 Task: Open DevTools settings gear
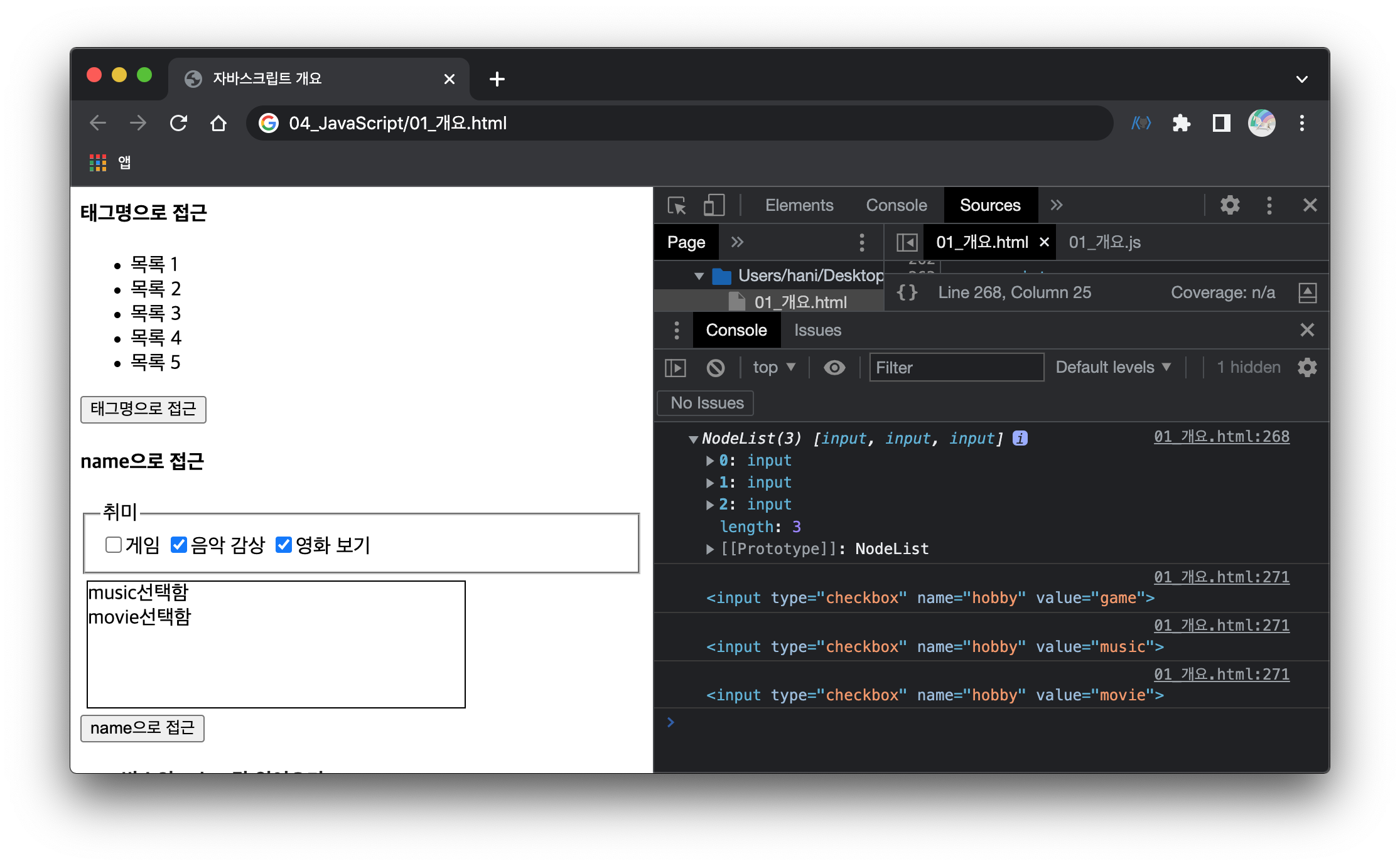[x=1229, y=205]
